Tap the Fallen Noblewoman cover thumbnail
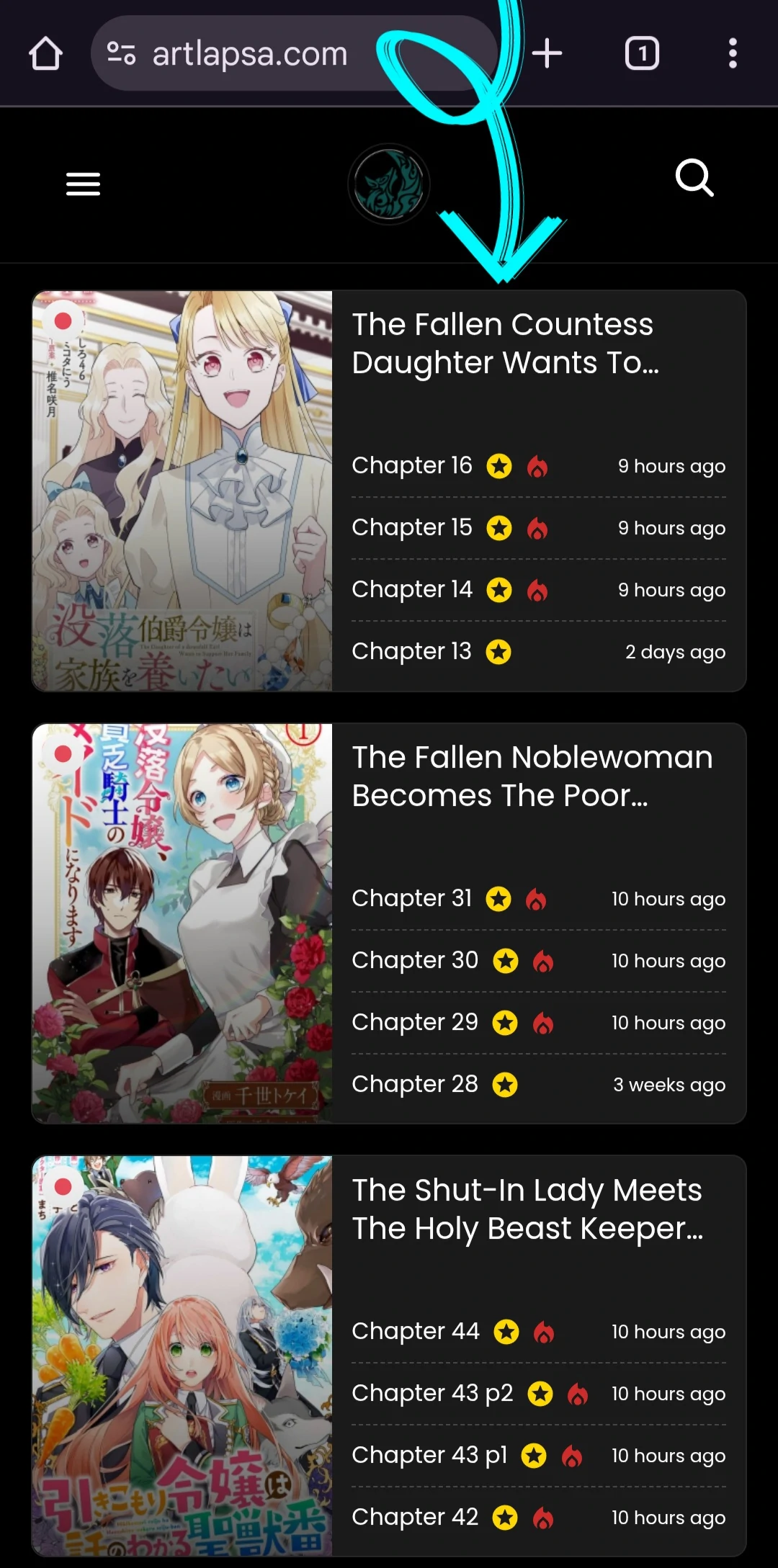Screen dimensions: 778x1568 pos(182,923)
